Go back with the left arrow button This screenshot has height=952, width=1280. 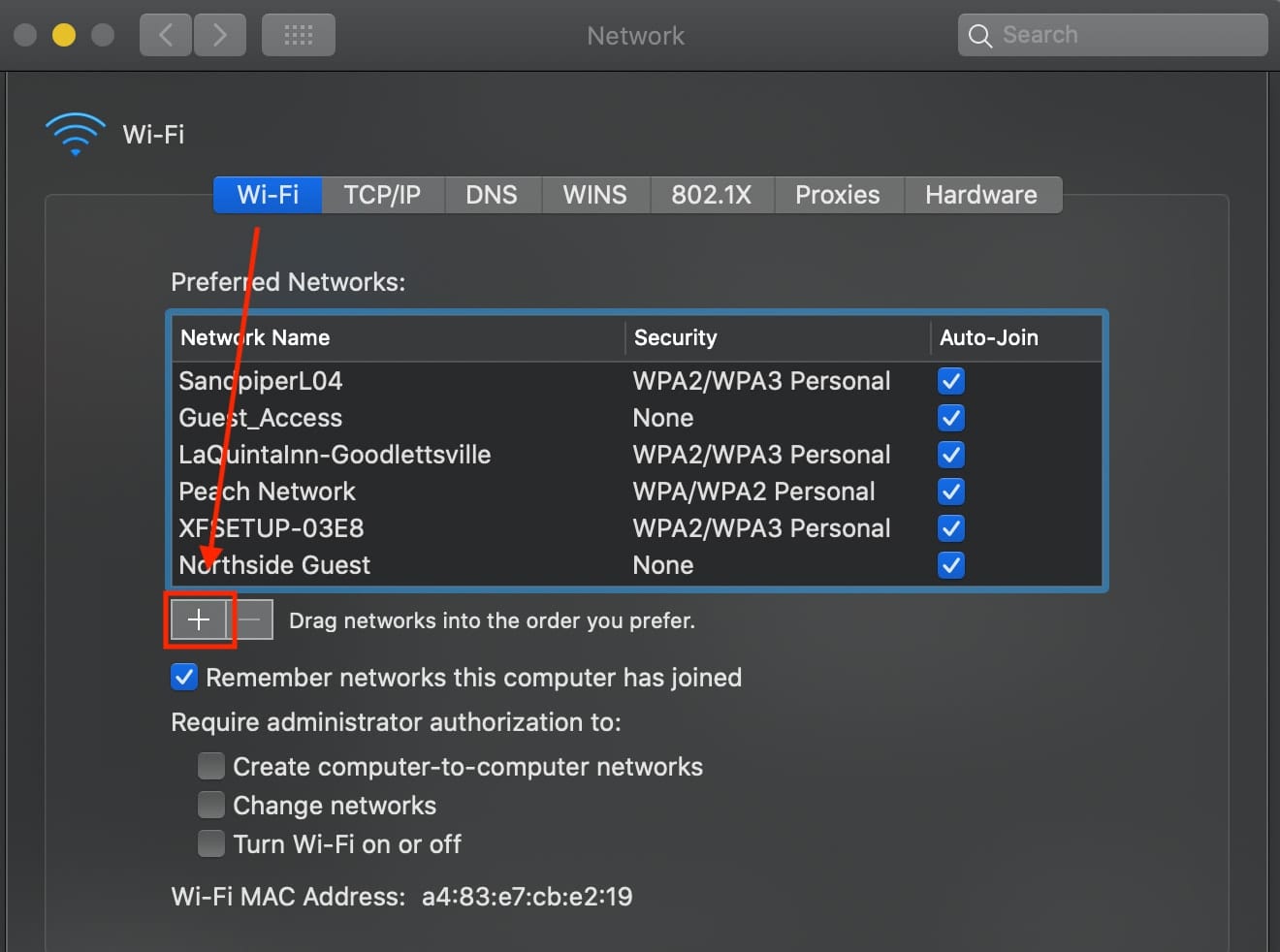pos(165,36)
